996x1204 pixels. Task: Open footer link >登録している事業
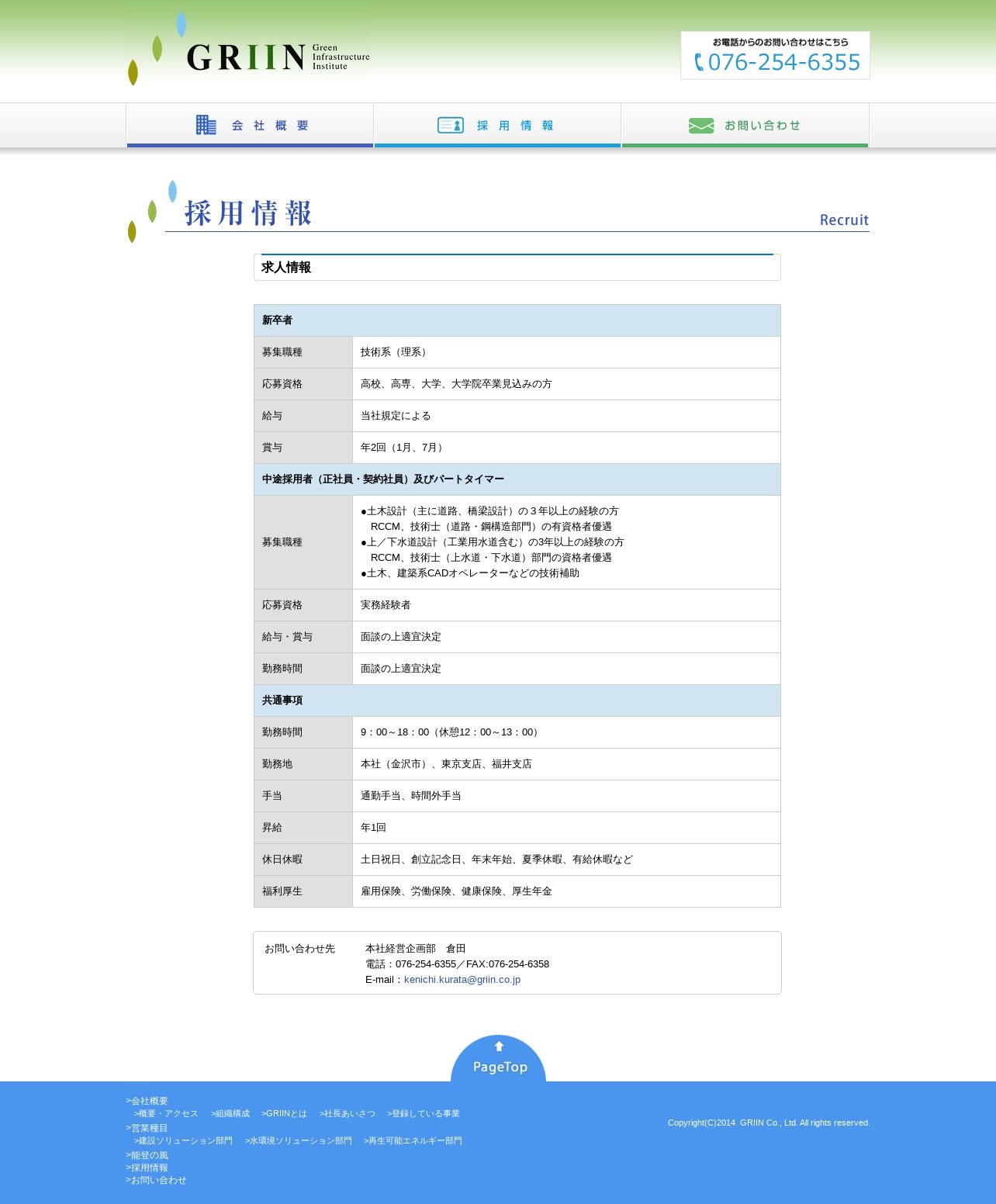click(423, 1113)
